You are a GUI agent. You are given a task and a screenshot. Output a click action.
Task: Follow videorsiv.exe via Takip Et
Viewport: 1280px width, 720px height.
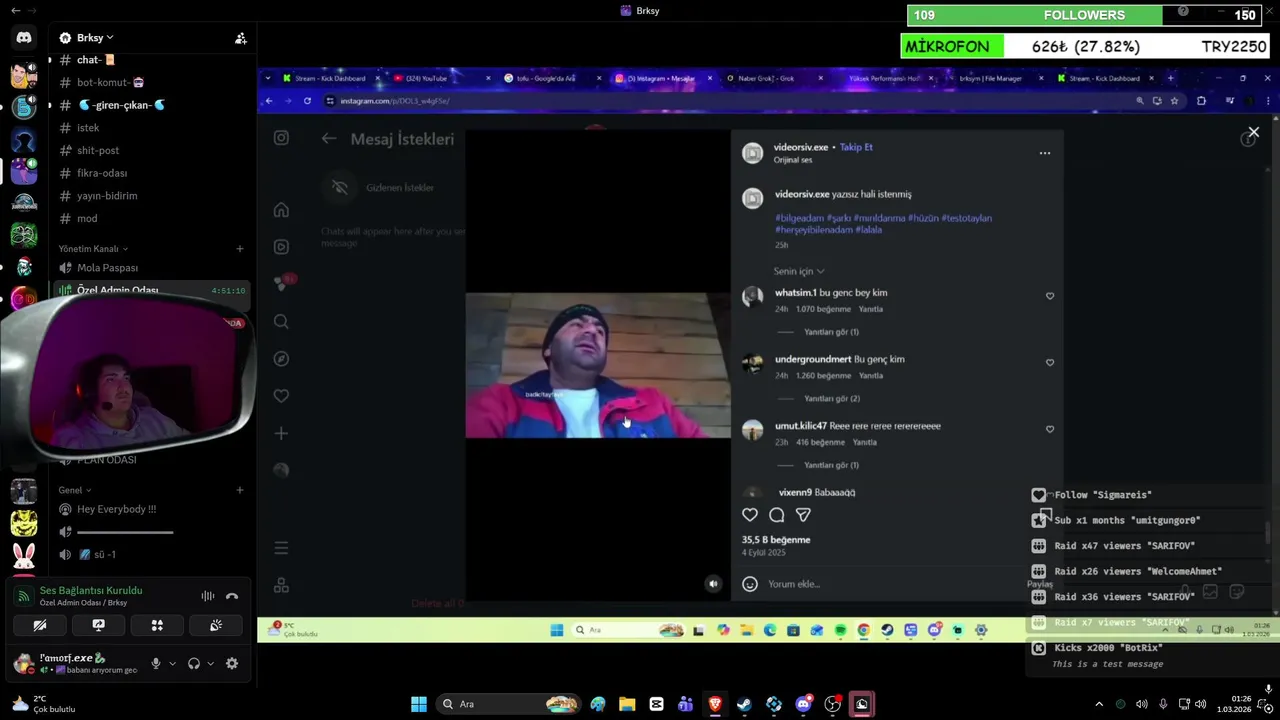click(x=856, y=147)
